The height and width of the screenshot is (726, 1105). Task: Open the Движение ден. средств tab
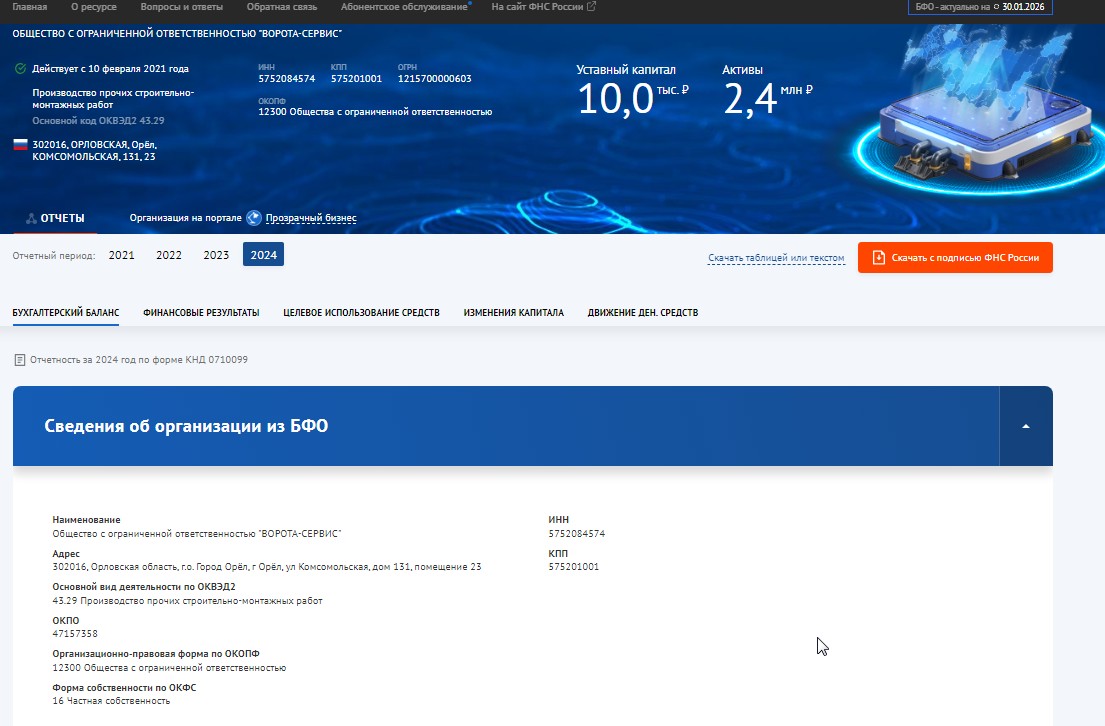tap(644, 312)
